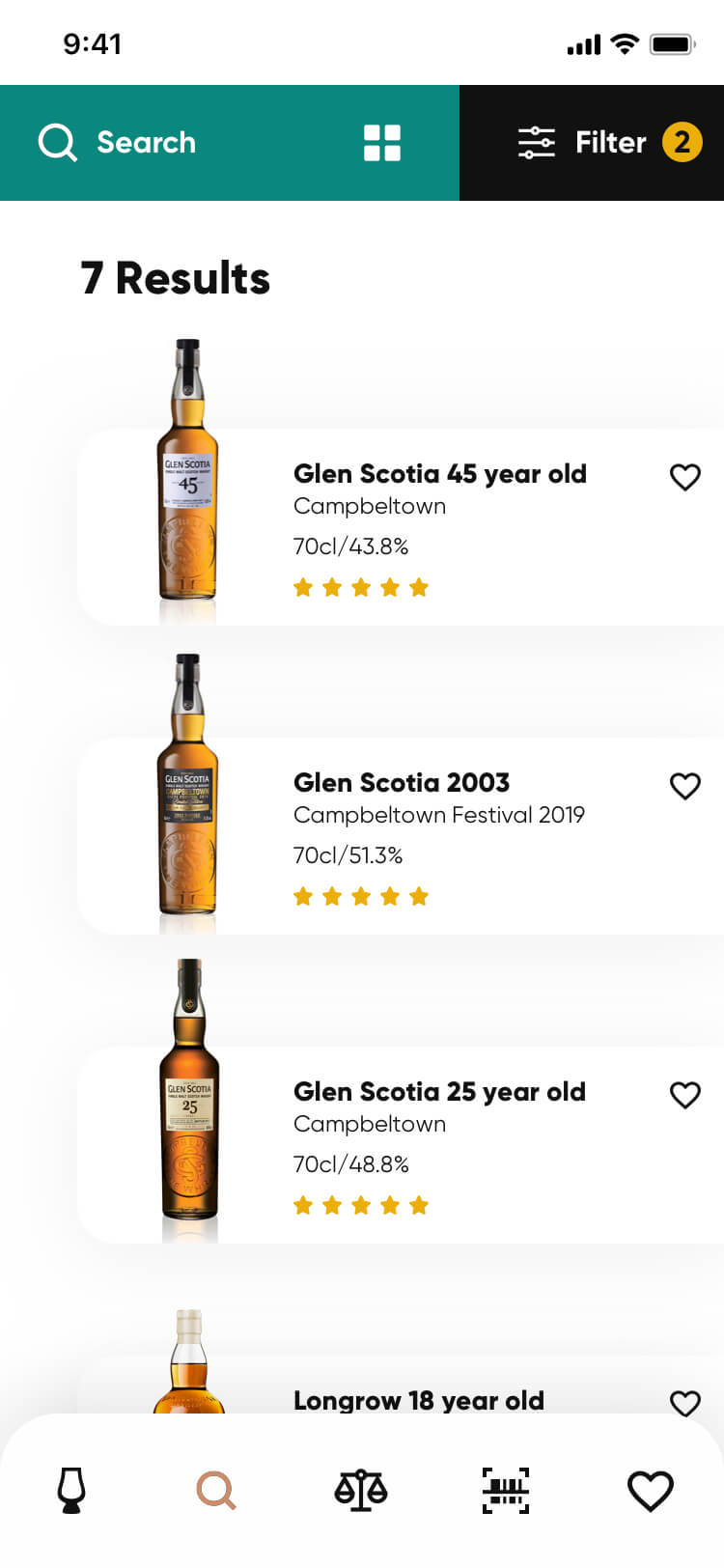Open the barcode scanner

coord(506,1491)
